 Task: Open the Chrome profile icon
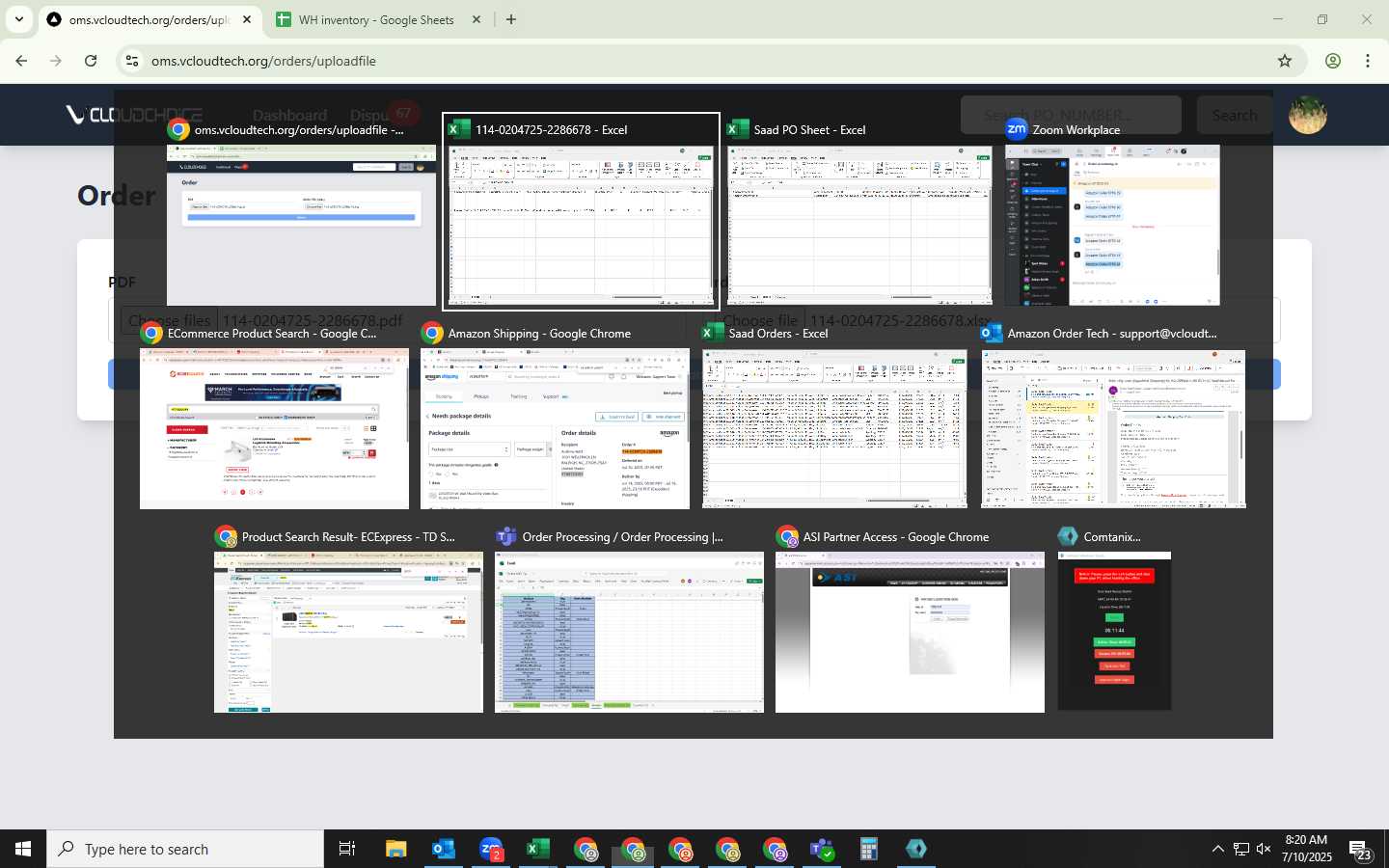pos(1333,61)
